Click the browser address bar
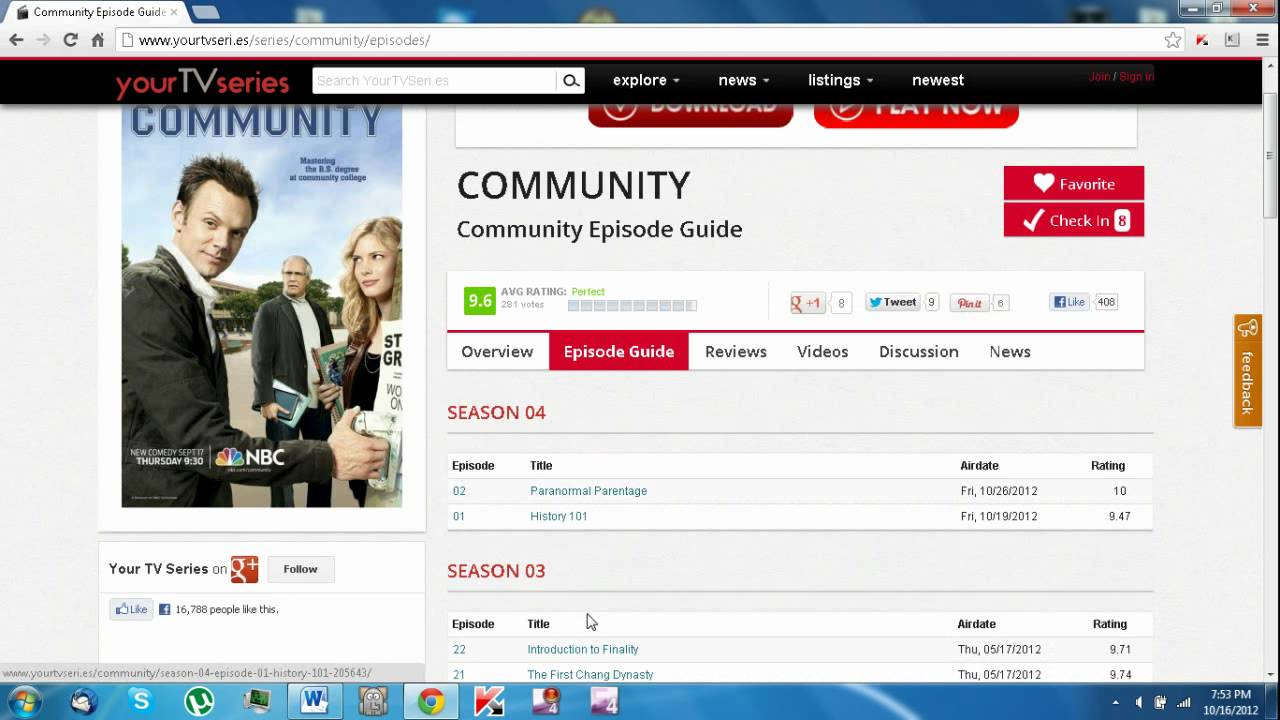The height and width of the screenshot is (720, 1280). [640, 40]
